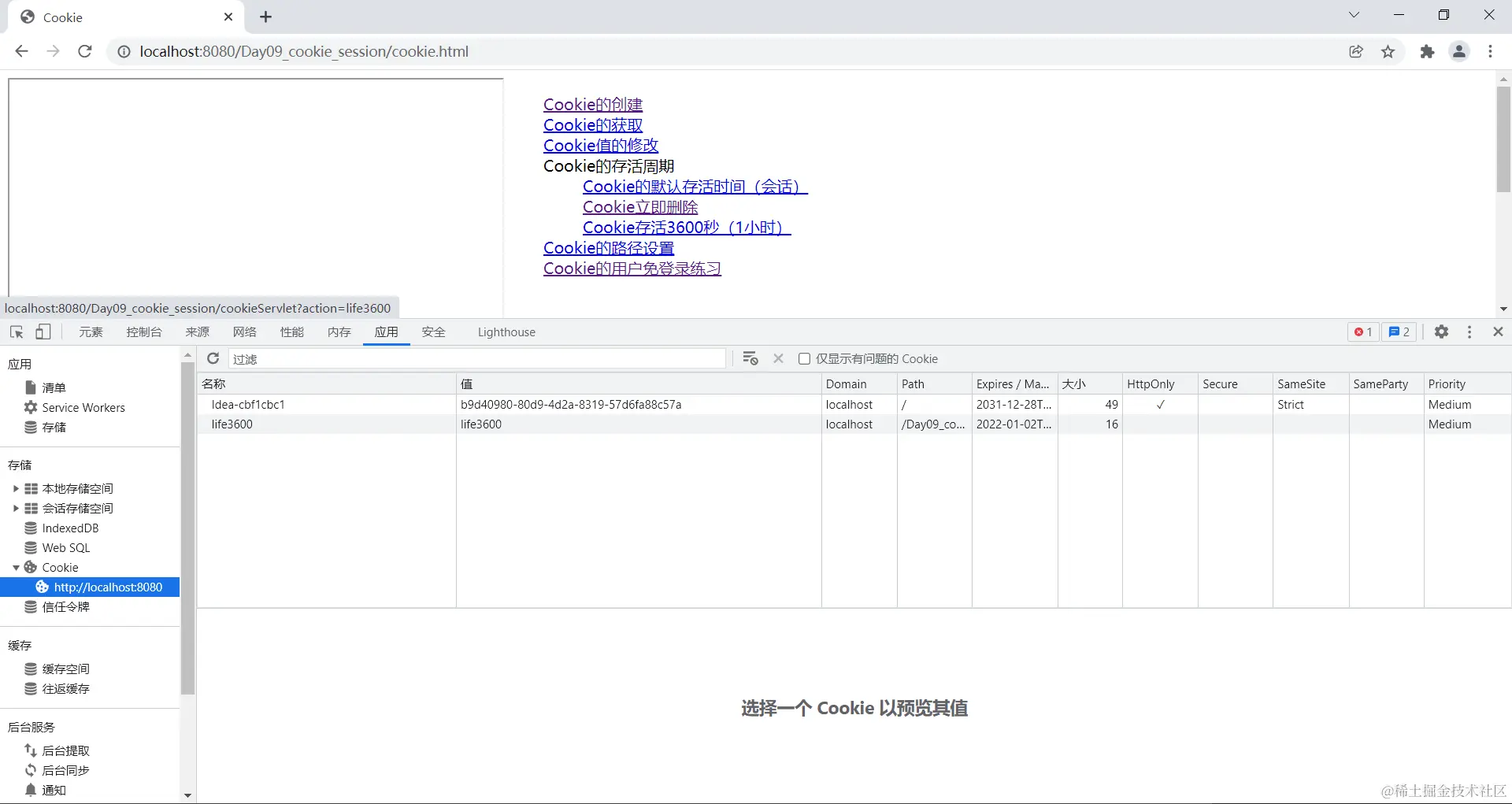The image size is (1512, 804).
Task: Switch to the 元素 tab
Action: 91,332
